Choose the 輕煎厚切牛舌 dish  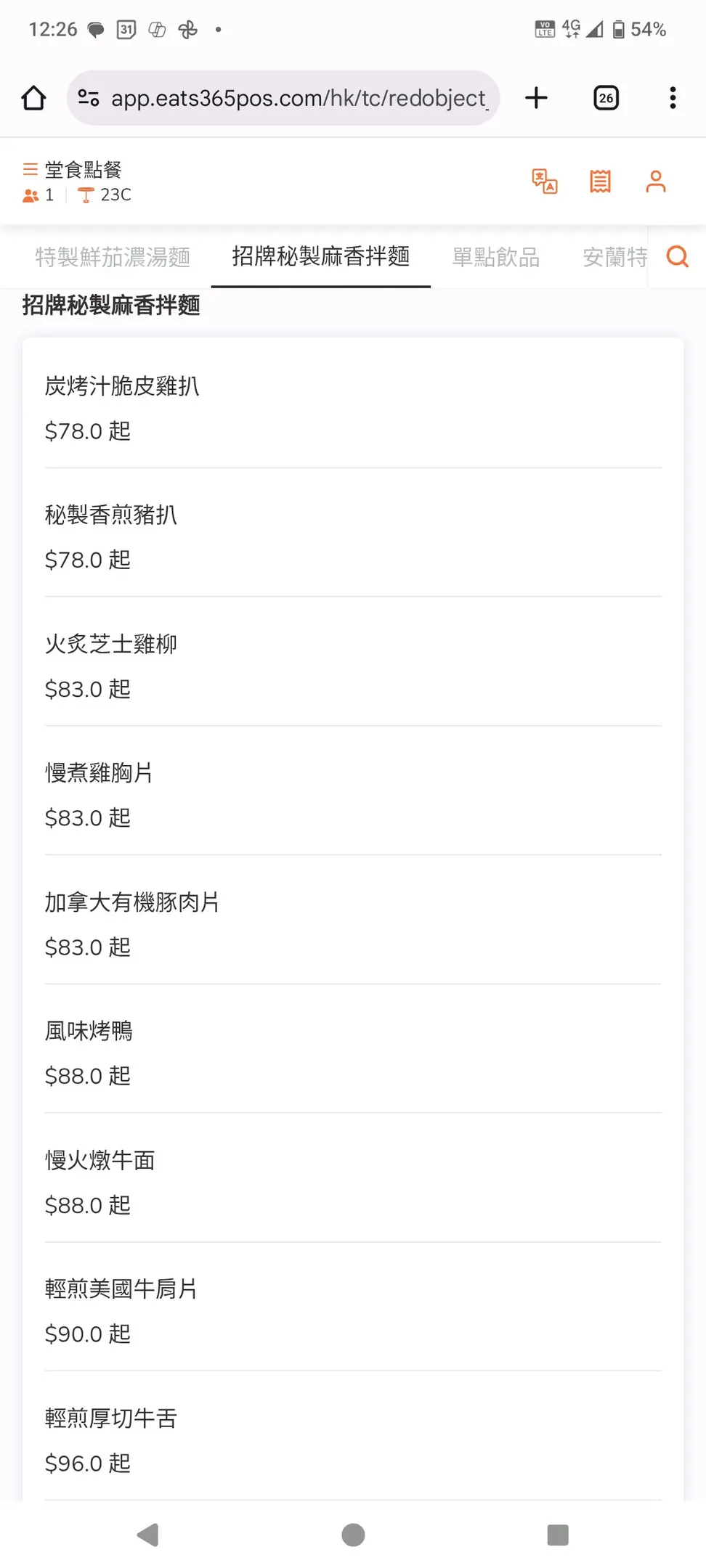click(x=352, y=1439)
